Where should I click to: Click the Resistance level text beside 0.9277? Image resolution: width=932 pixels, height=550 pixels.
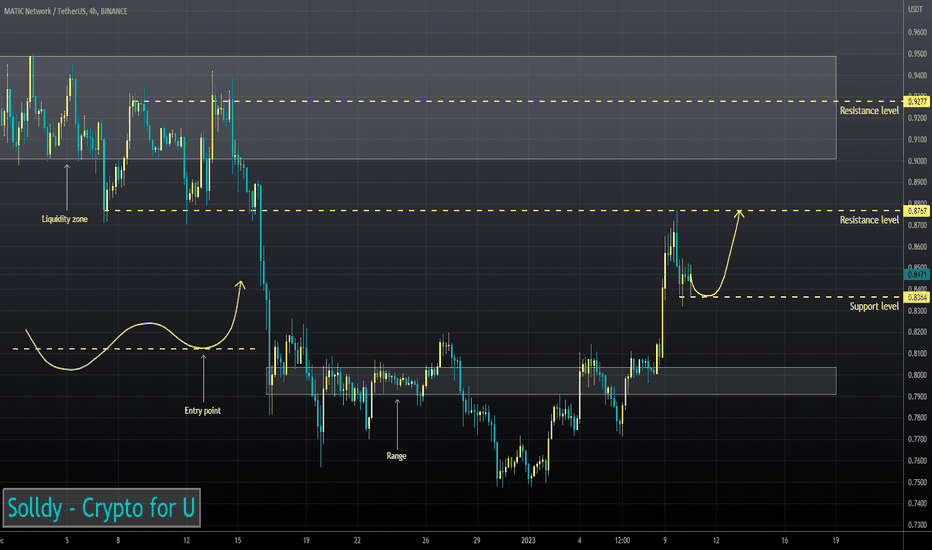click(869, 111)
